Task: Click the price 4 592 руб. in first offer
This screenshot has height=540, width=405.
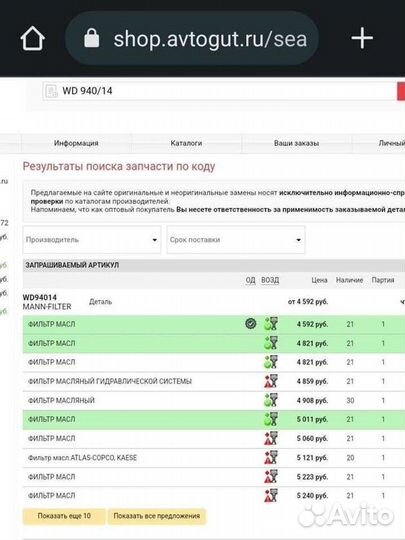Action: pyautogui.click(x=312, y=324)
